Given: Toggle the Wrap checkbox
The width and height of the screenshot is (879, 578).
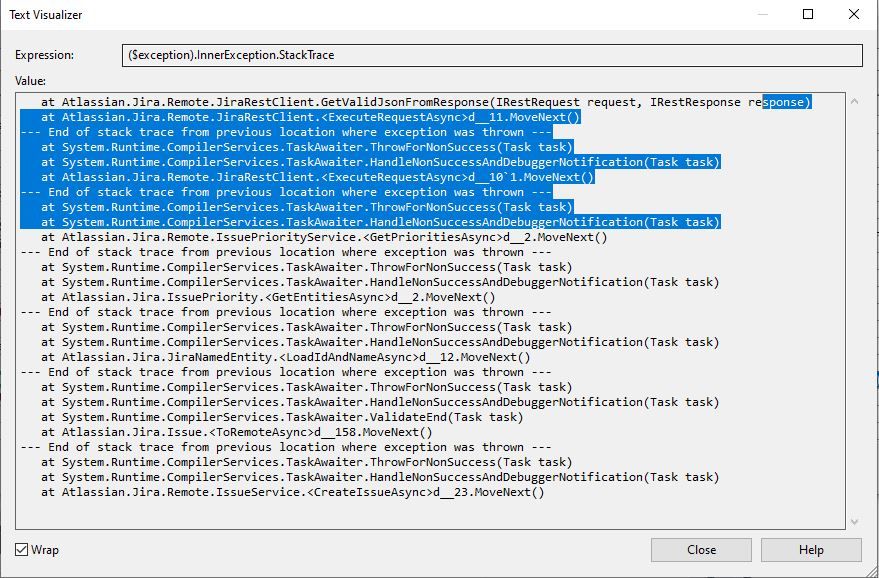Looking at the screenshot, I should click(x=21, y=549).
